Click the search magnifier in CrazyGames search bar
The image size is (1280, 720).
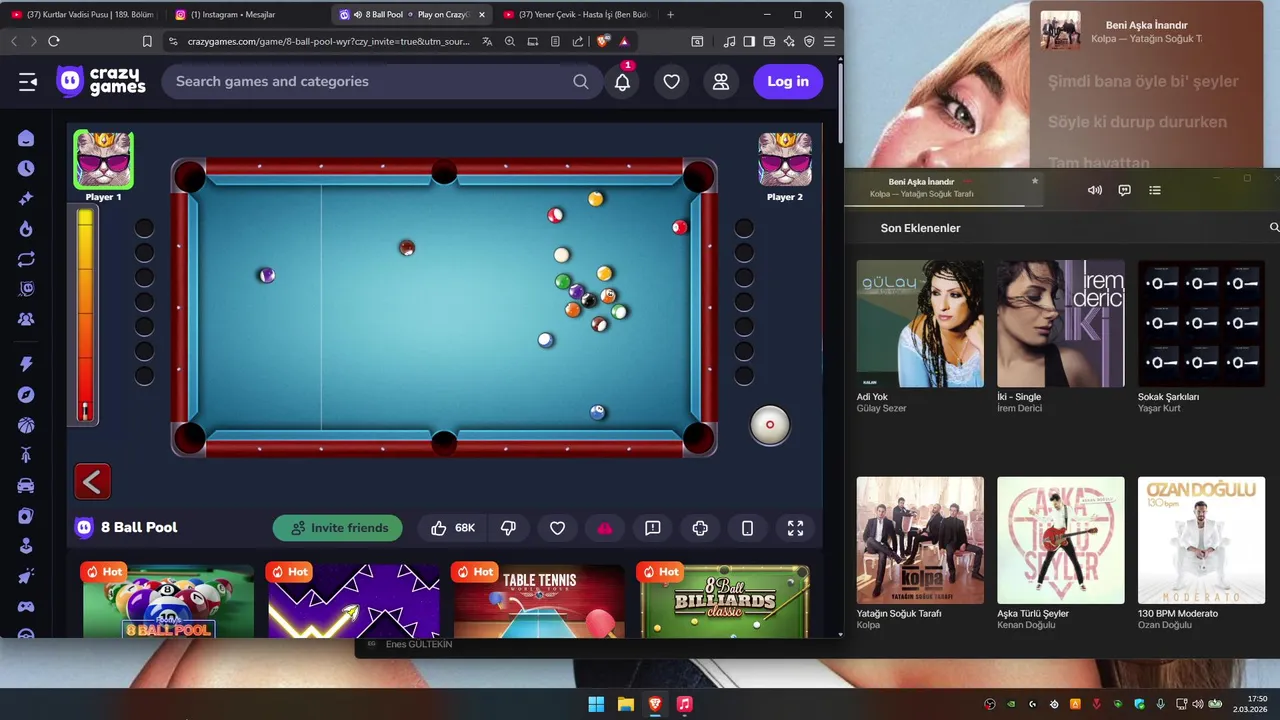581,82
